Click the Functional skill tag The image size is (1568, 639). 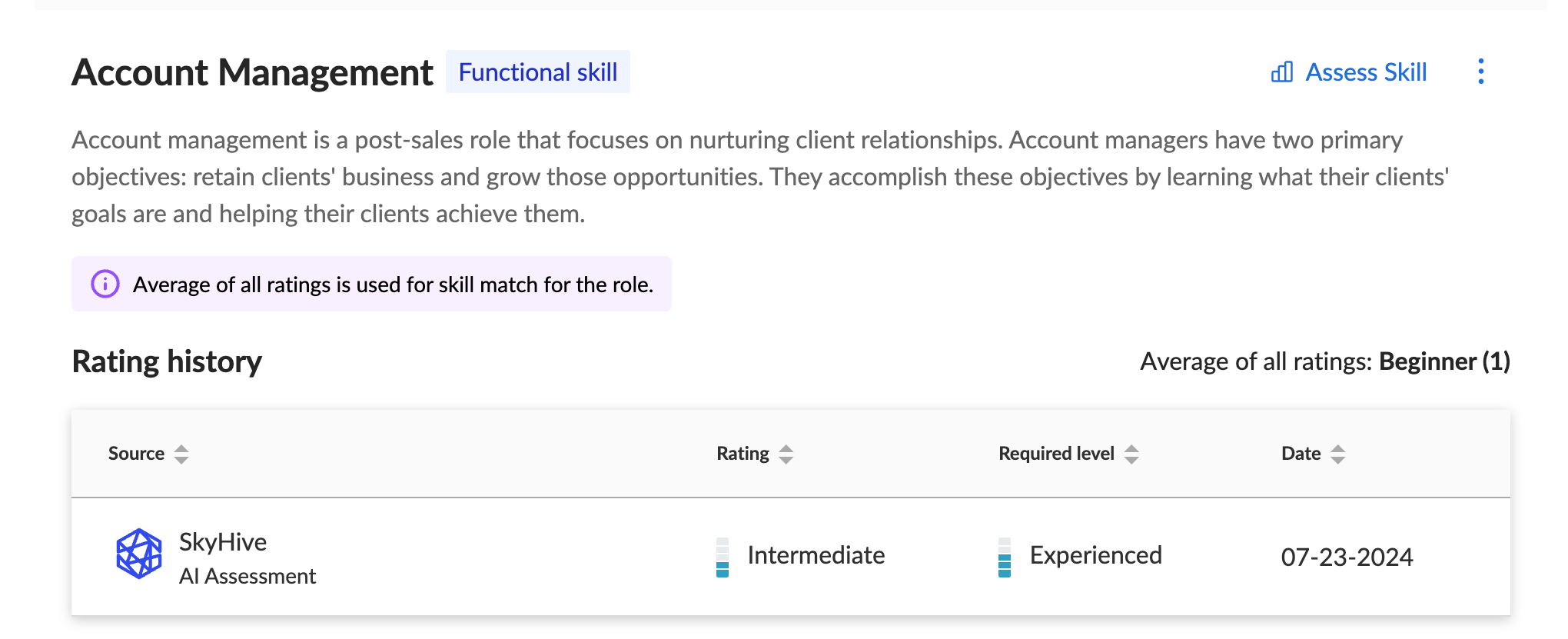[x=538, y=72]
